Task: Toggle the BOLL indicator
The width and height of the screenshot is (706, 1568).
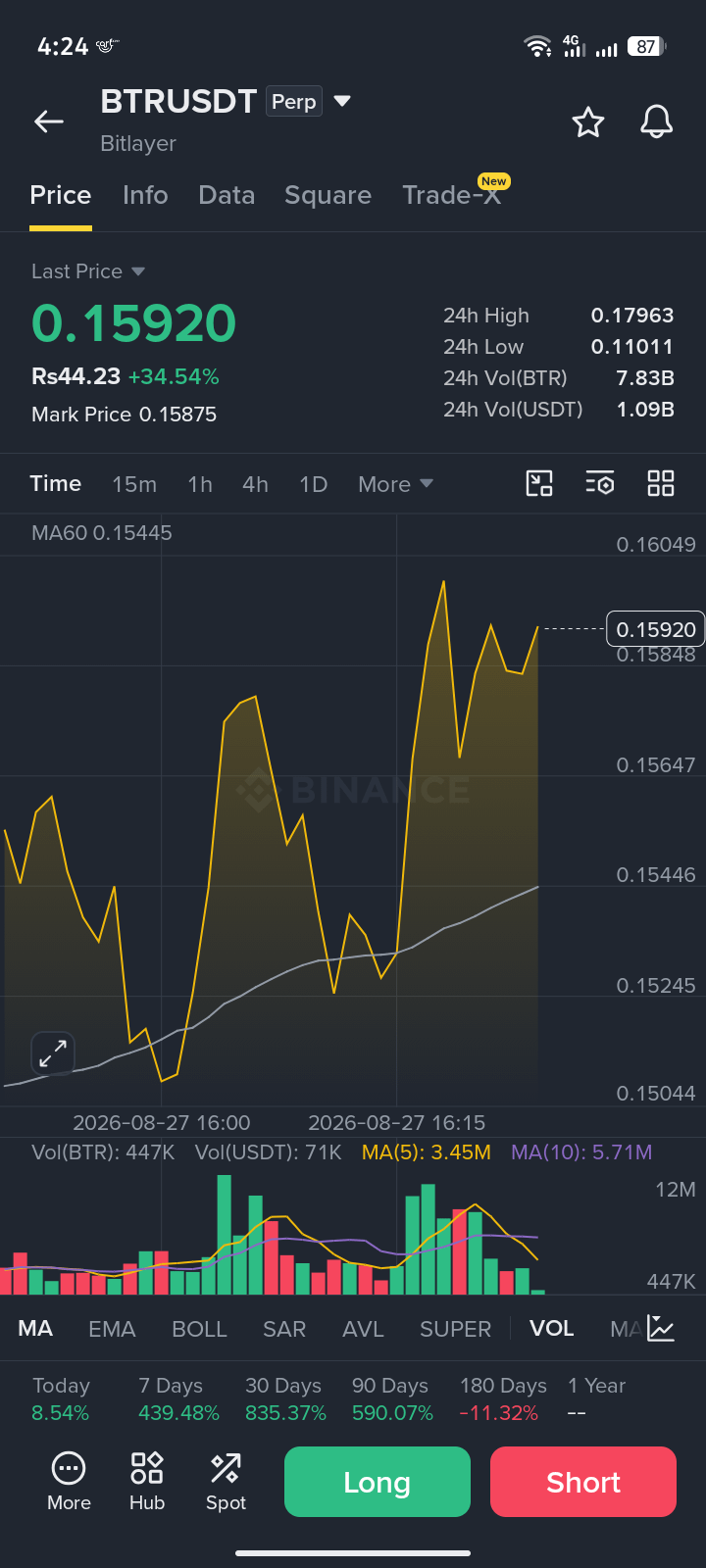Action: [199, 1329]
